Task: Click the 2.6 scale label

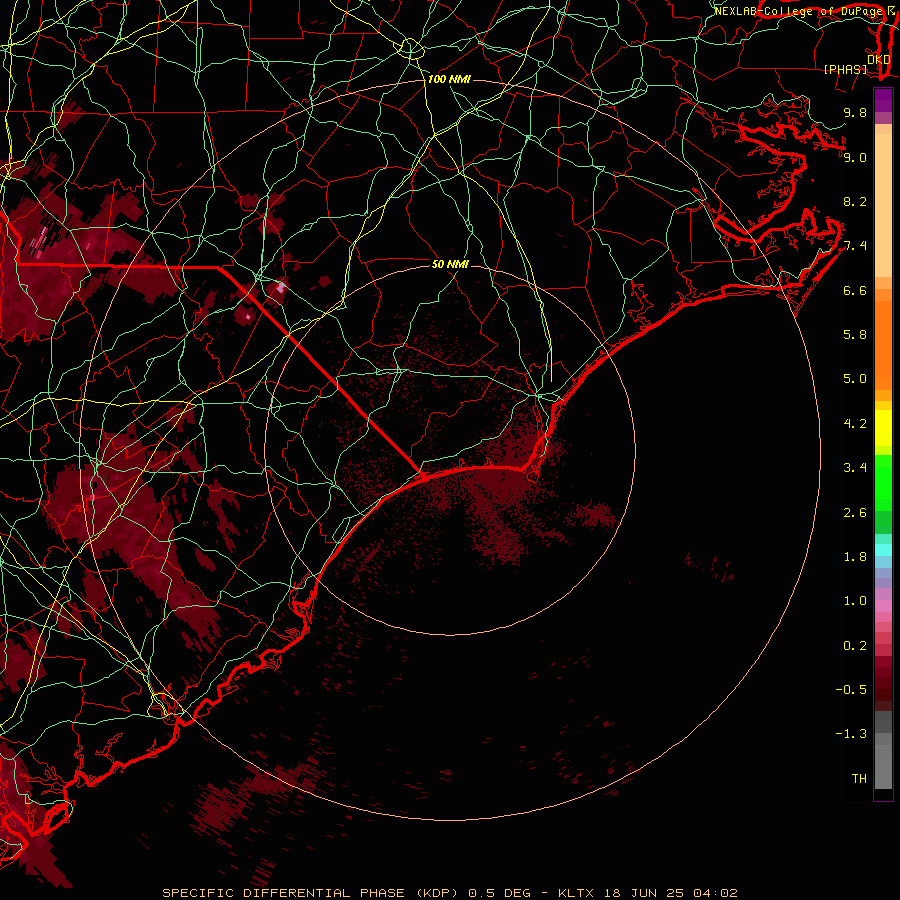Action: point(855,513)
